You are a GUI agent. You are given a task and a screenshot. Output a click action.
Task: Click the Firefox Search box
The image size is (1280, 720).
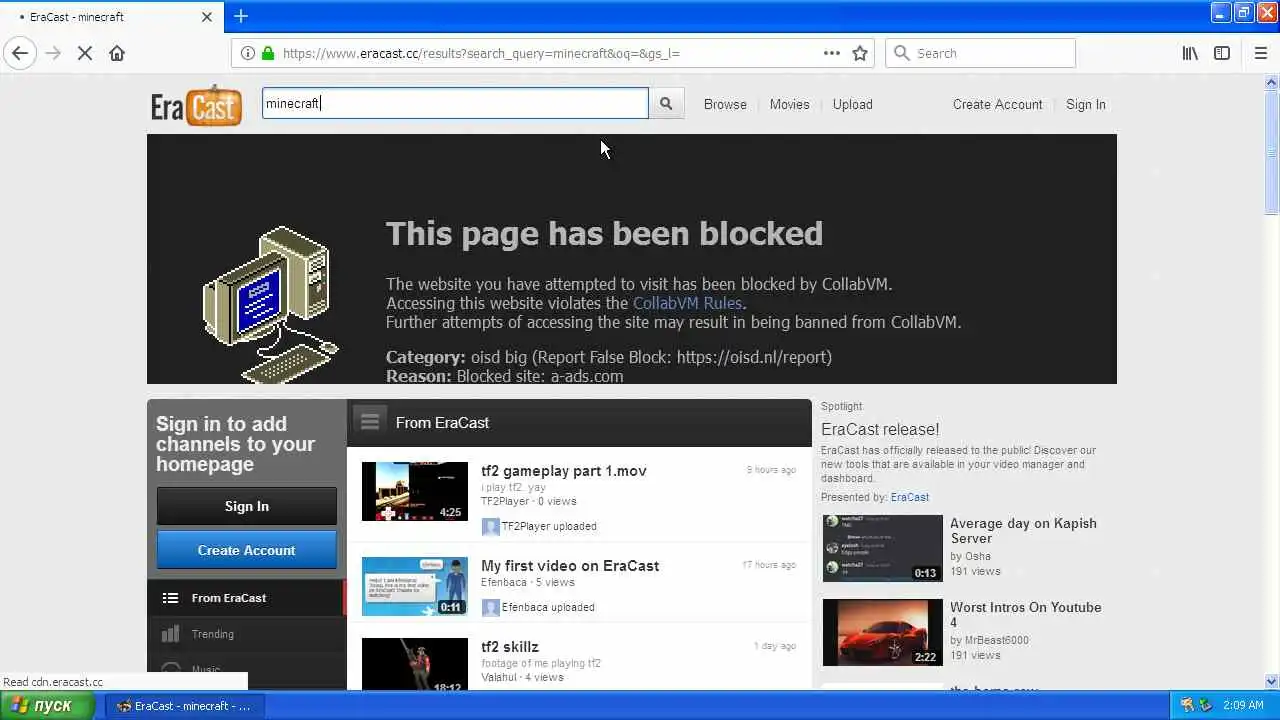[x=980, y=53]
